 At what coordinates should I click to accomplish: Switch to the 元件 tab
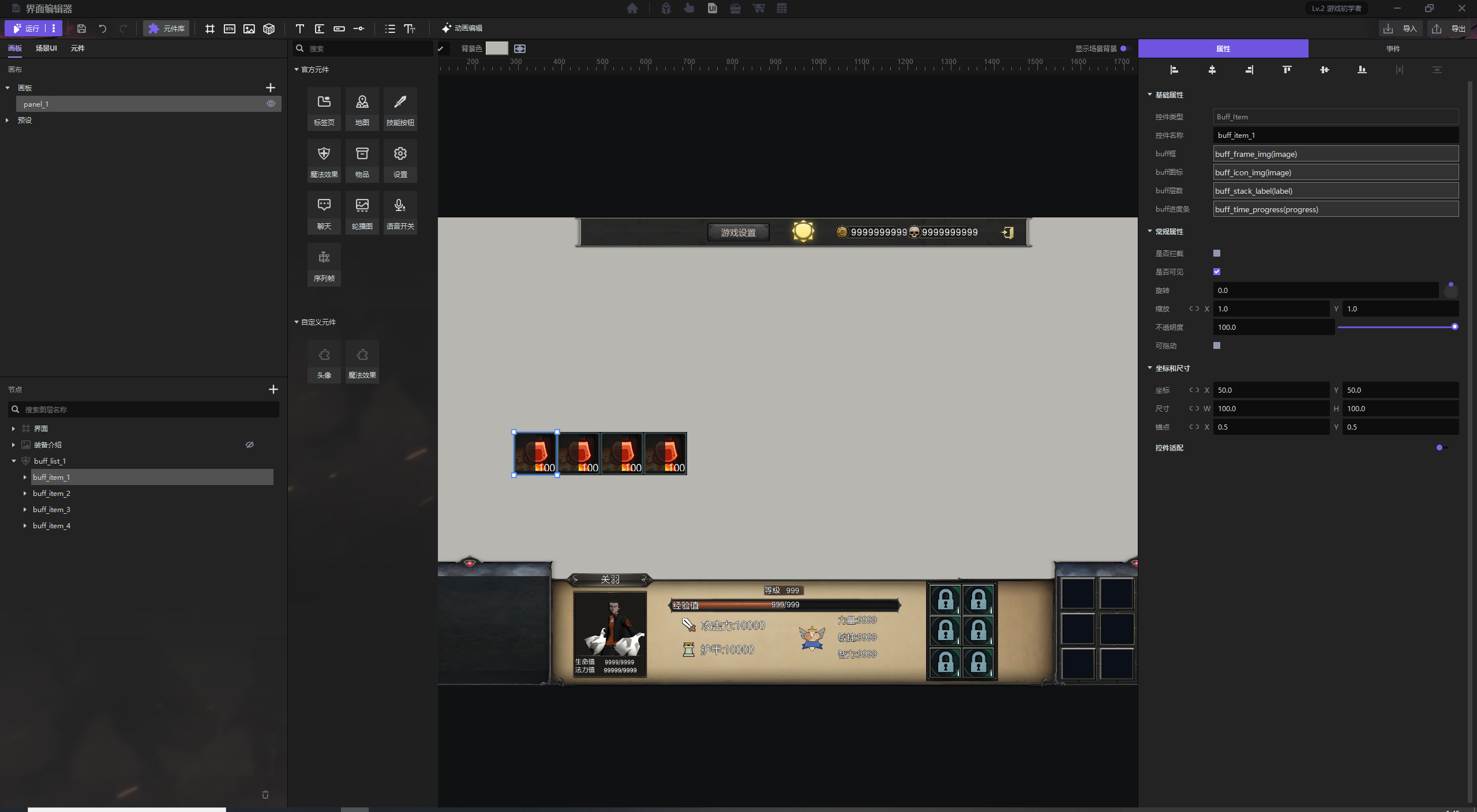[77, 48]
